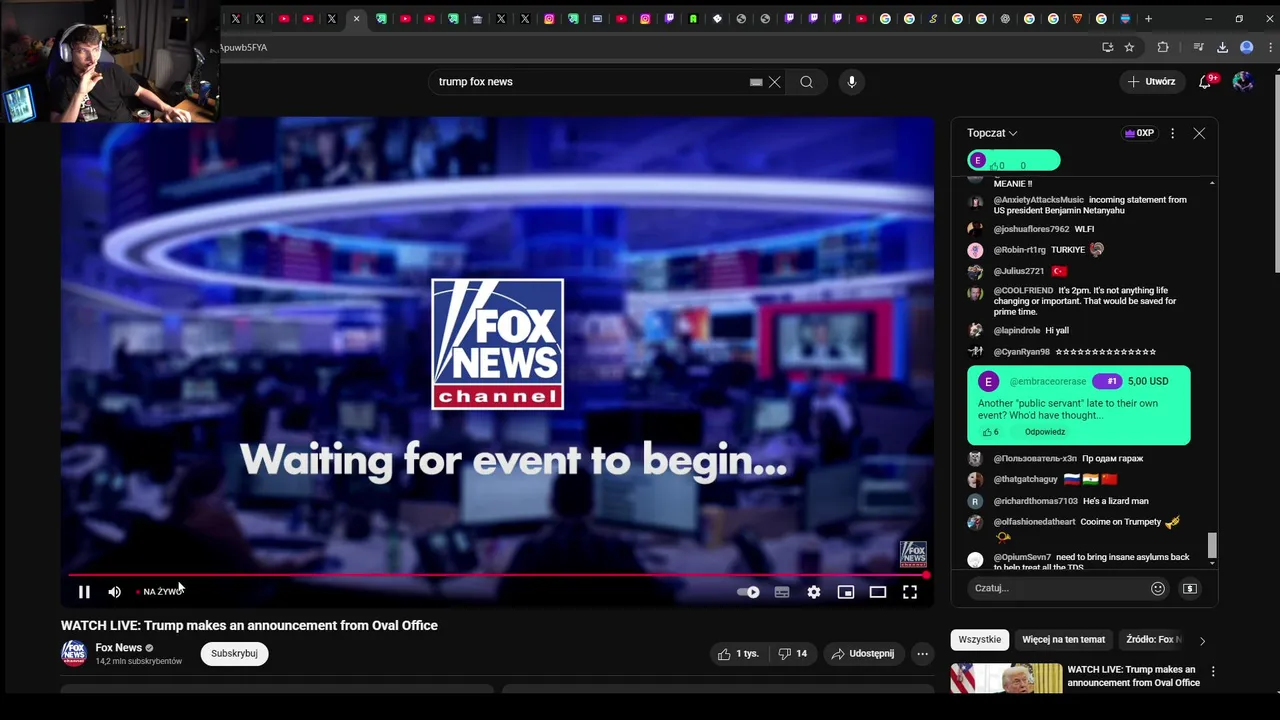Click username @AnxietyAttacksMusic in chat
Image resolution: width=1280 pixels, height=720 pixels.
pos(1038,200)
